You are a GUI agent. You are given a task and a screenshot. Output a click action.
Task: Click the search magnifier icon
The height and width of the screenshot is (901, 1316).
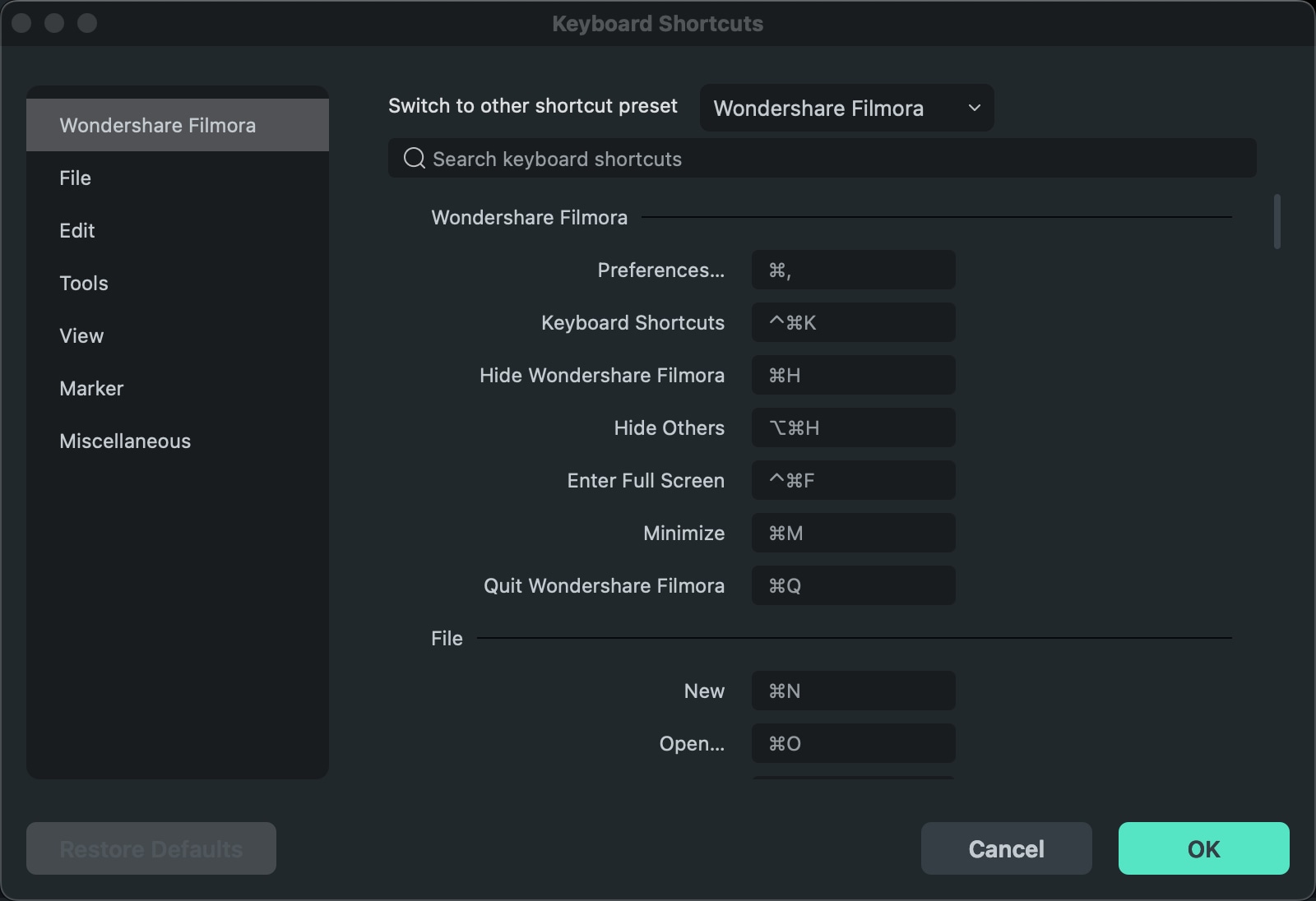pos(414,158)
